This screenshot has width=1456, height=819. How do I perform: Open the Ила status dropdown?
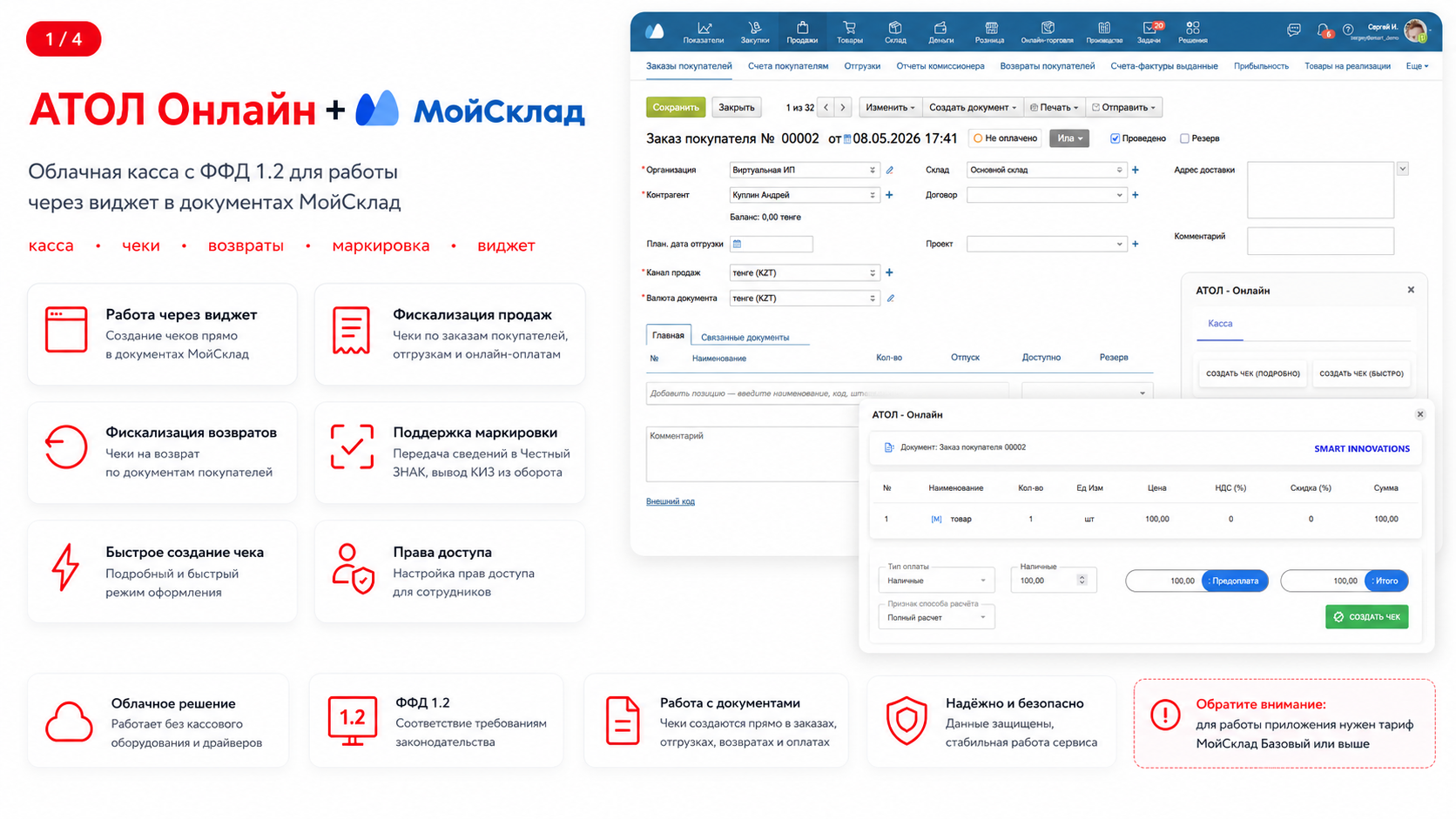click(x=1069, y=138)
